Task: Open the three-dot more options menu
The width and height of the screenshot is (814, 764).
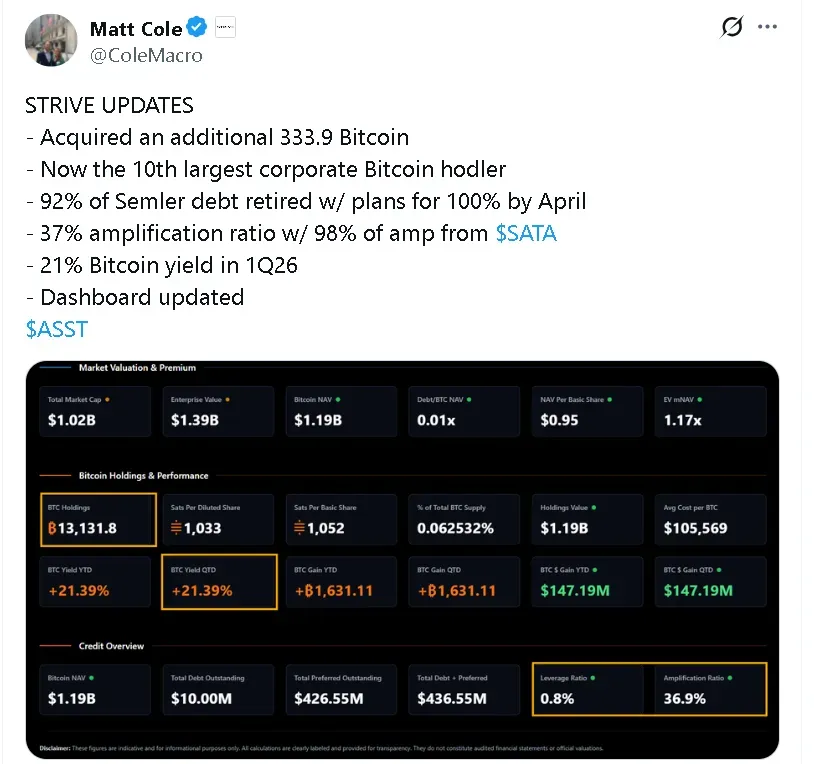Action: (768, 27)
